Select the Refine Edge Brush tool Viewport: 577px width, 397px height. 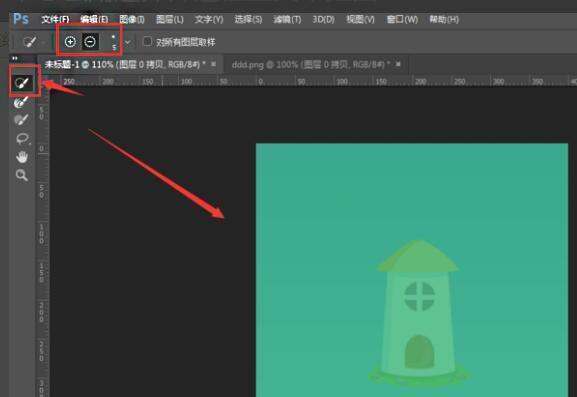(21, 102)
